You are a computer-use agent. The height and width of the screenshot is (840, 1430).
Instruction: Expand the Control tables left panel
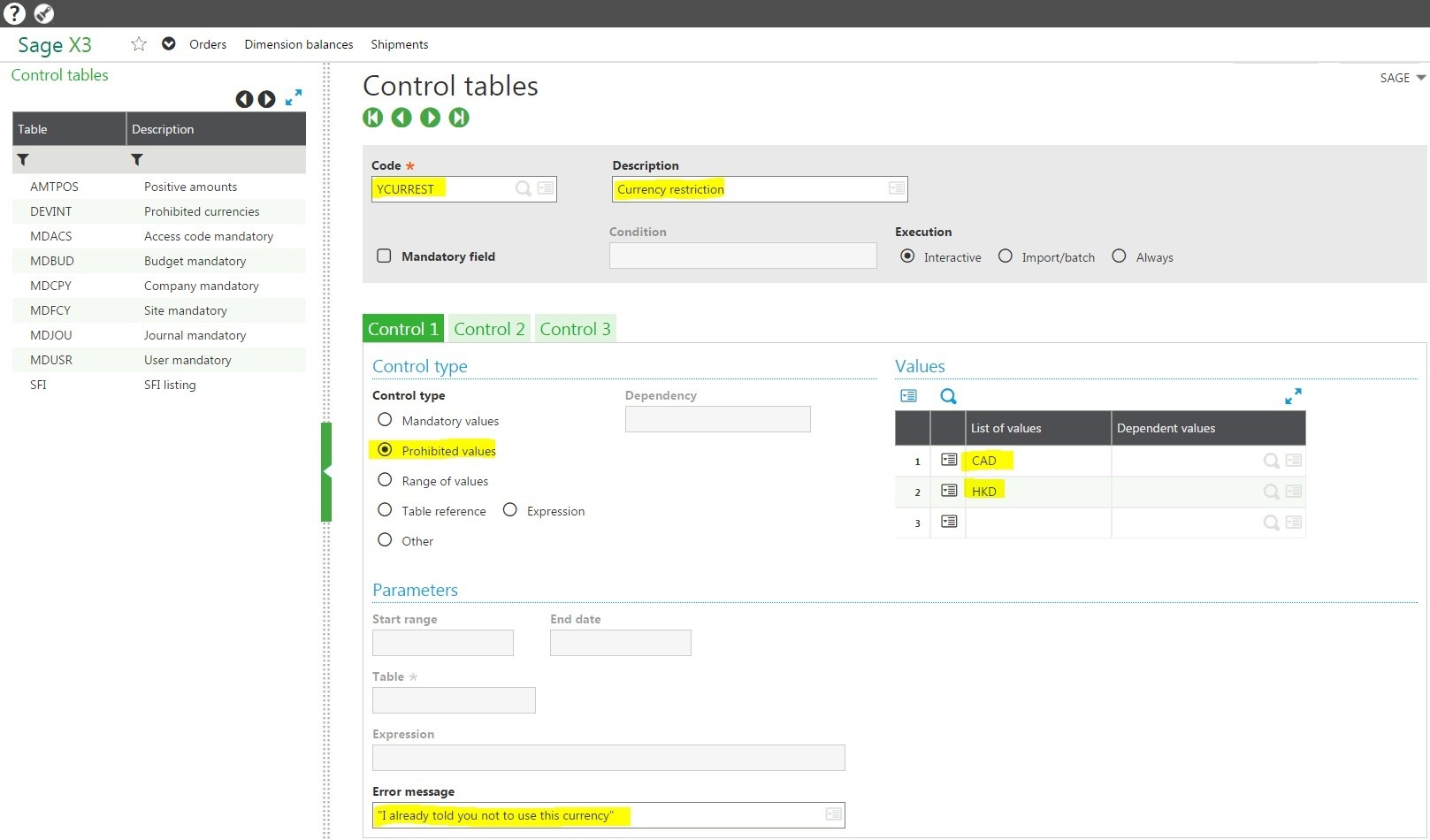[294, 97]
